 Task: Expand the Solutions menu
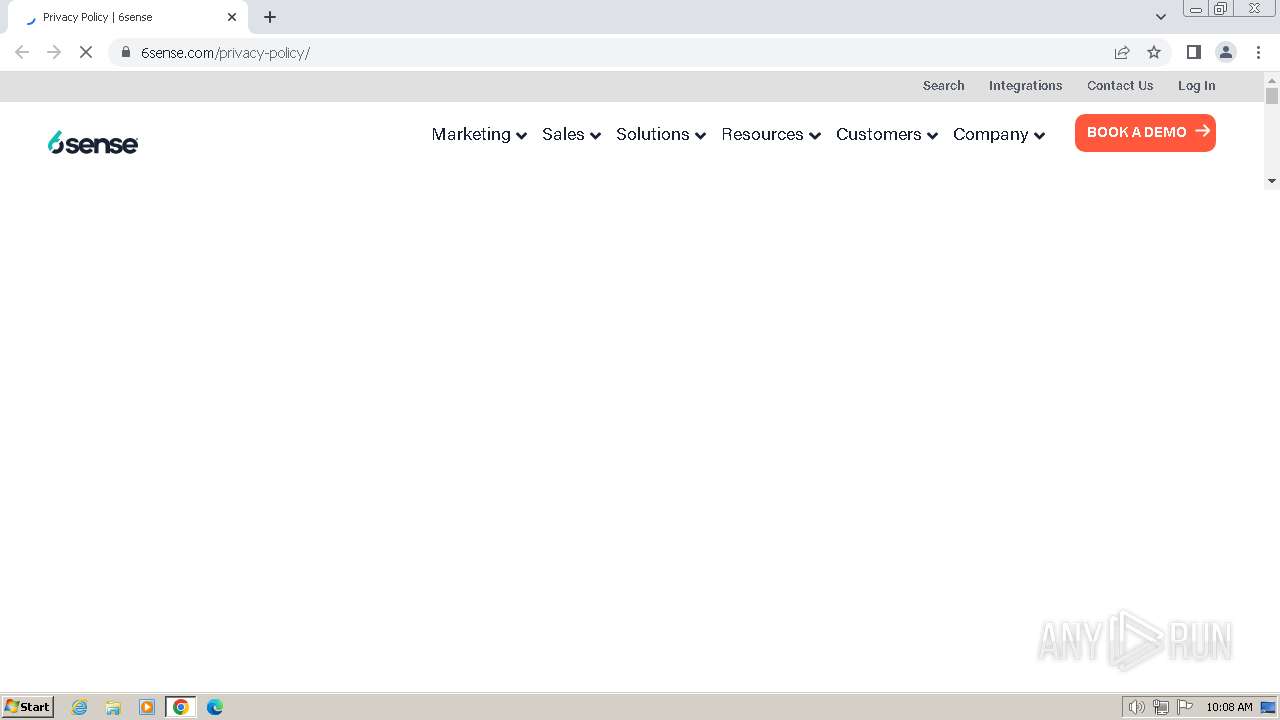pyautogui.click(x=661, y=134)
